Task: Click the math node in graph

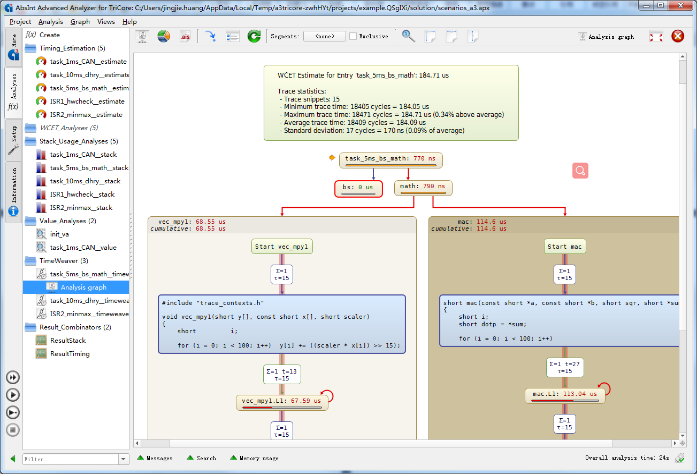Action: click(423, 188)
